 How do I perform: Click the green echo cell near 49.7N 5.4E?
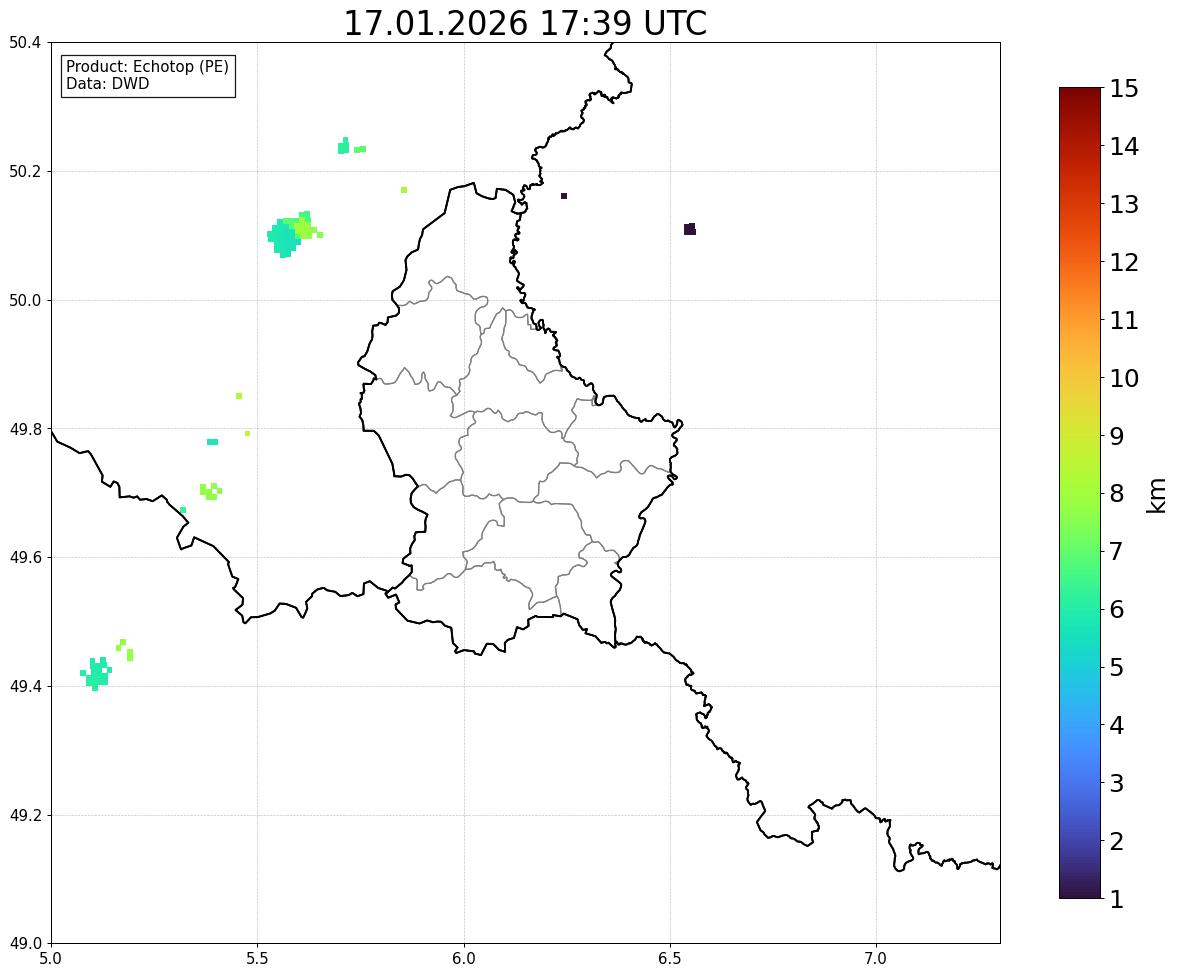tap(211, 491)
